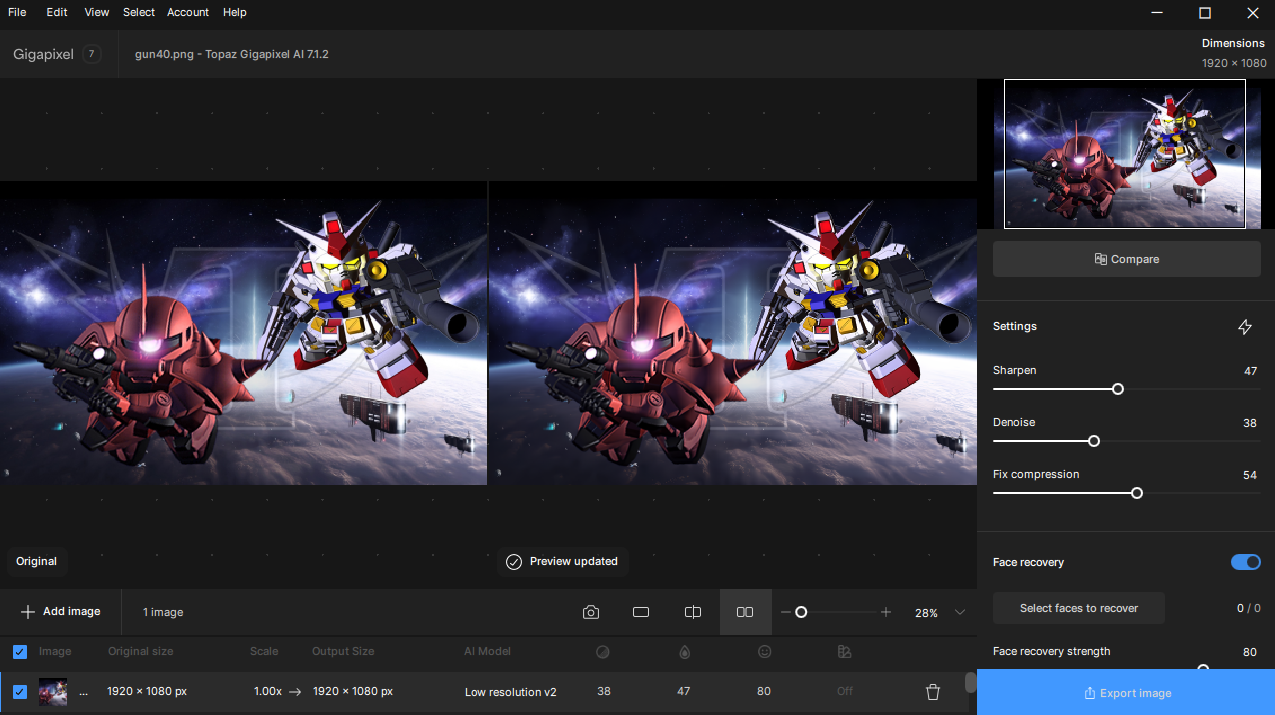
Task: Toggle the Face recovery switch
Action: click(x=1246, y=562)
